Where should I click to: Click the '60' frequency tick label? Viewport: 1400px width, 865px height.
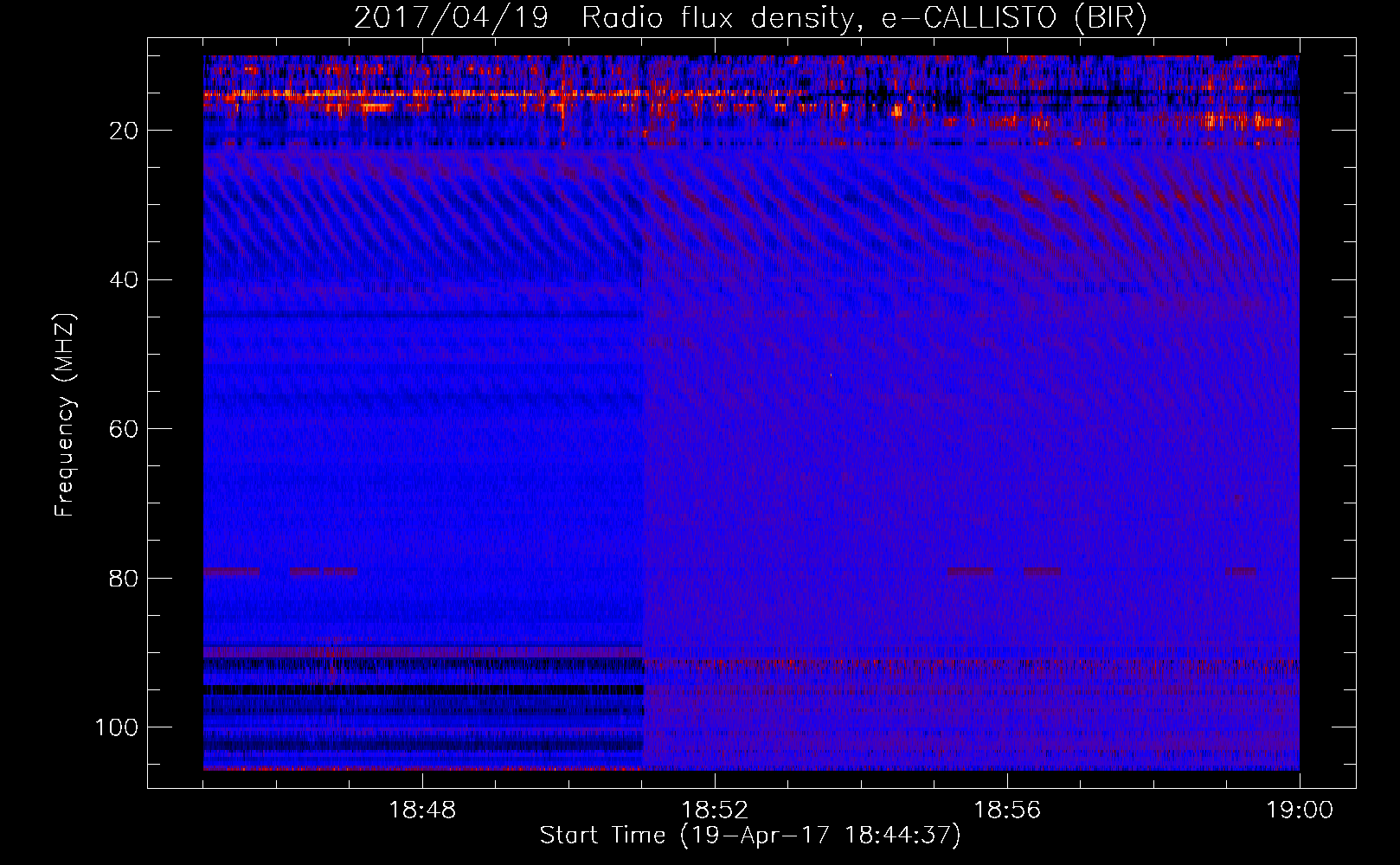(125, 429)
